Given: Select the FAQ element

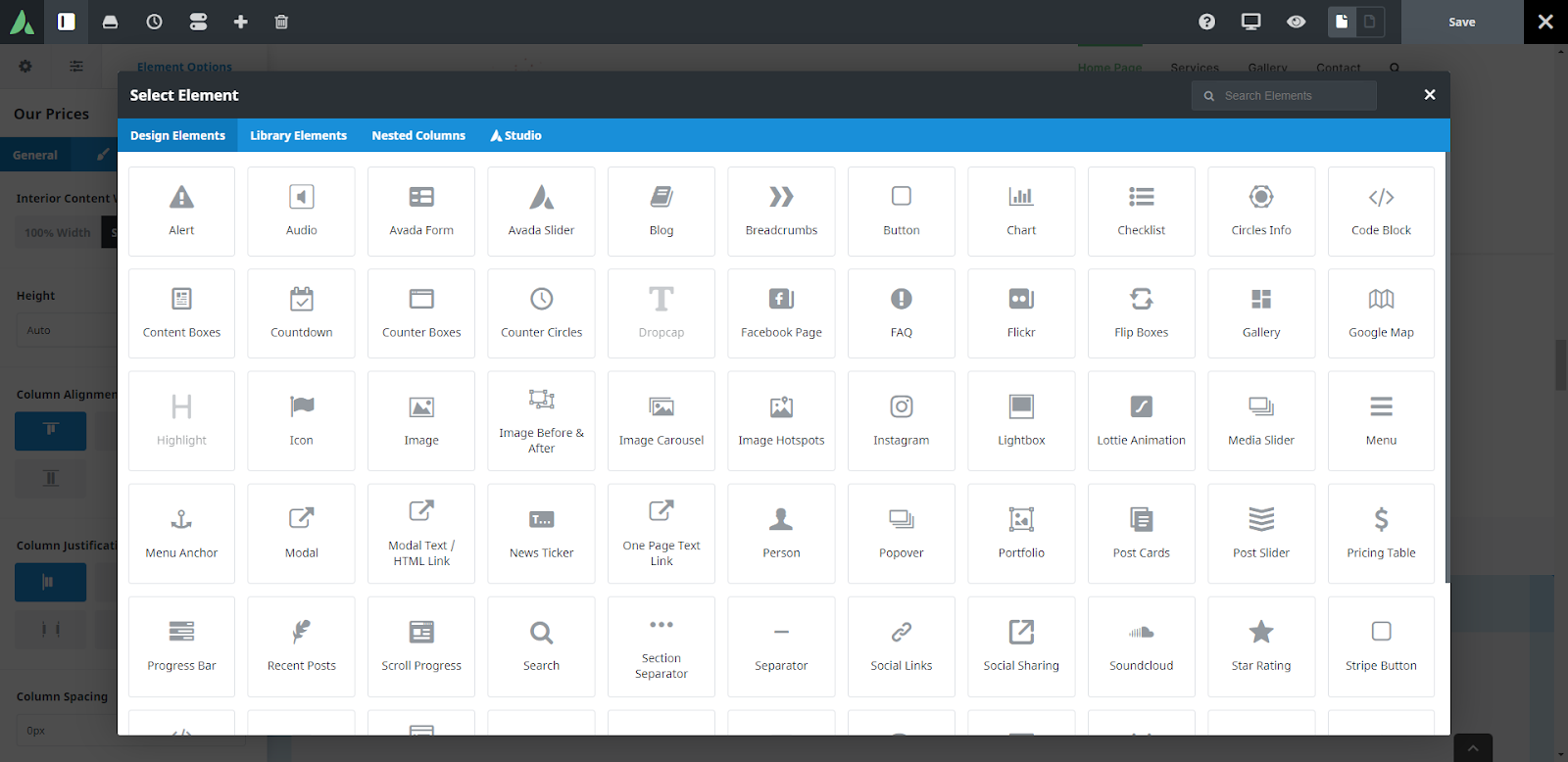Looking at the screenshot, I should click(x=902, y=313).
